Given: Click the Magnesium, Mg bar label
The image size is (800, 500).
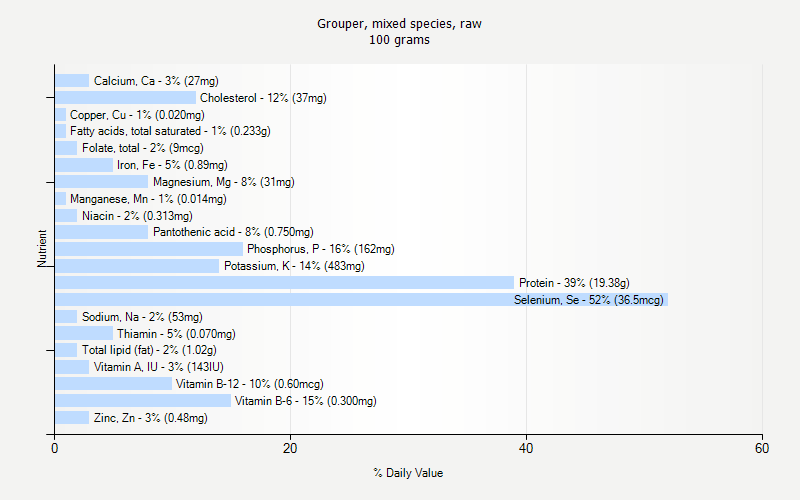Looking at the screenshot, I should [223, 182].
